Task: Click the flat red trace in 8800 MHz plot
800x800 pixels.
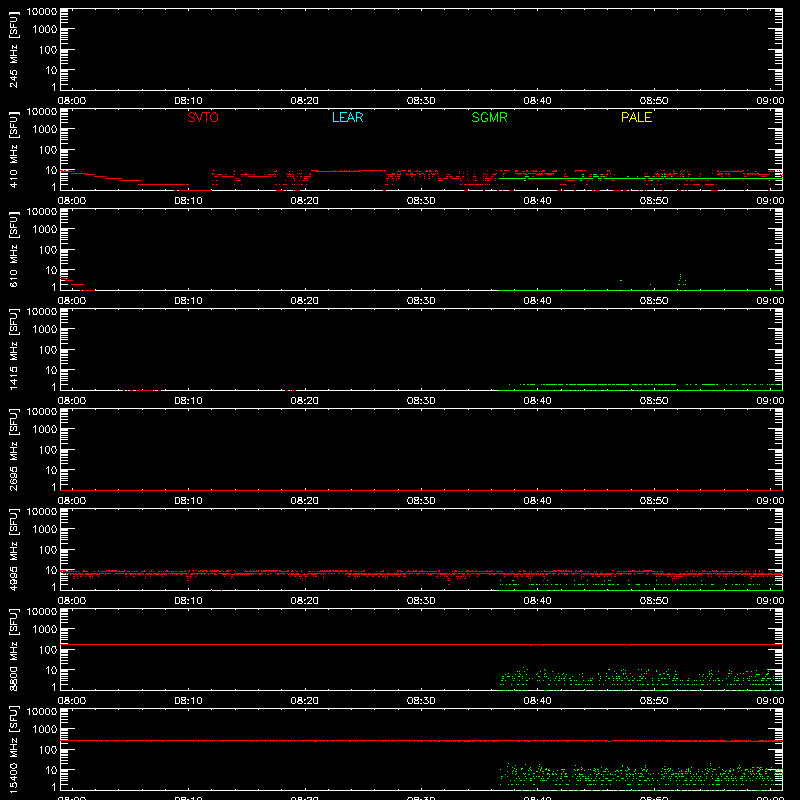Action: (x=421, y=645)
